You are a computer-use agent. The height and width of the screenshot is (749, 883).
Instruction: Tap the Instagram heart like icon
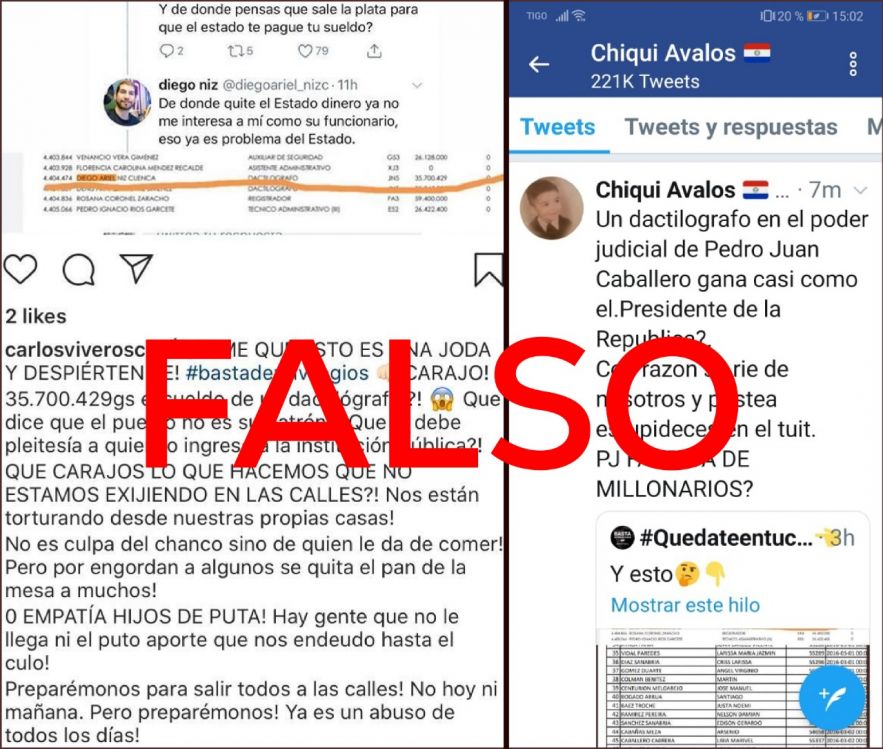(20, 268)
